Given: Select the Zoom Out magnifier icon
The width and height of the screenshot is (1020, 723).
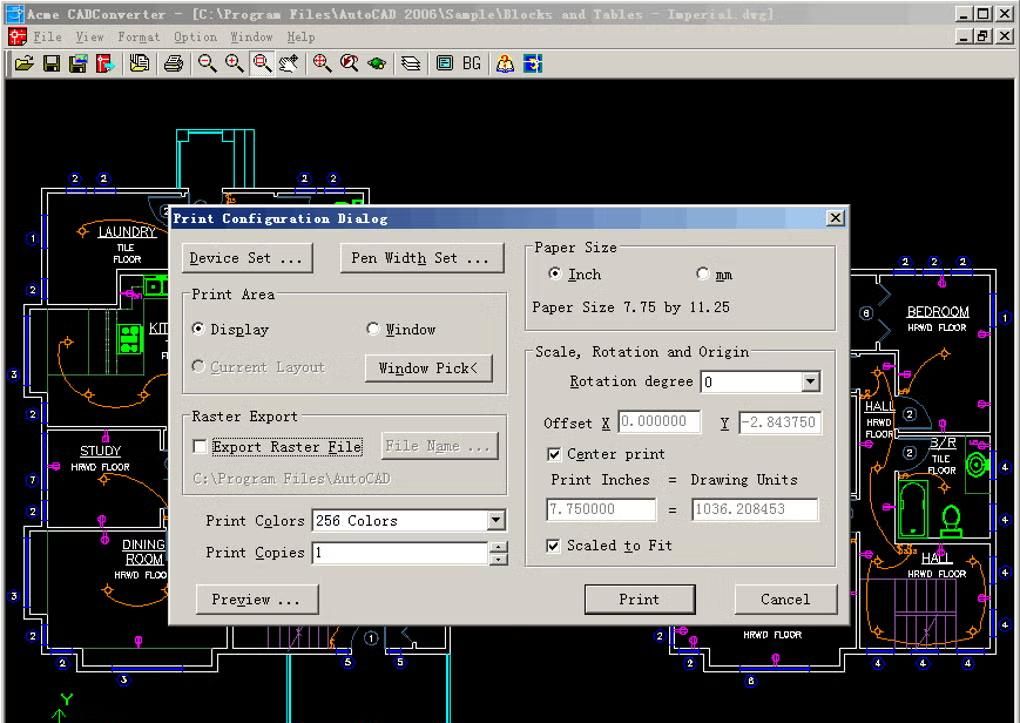Looking at the screenshot, I should (207, 64).
